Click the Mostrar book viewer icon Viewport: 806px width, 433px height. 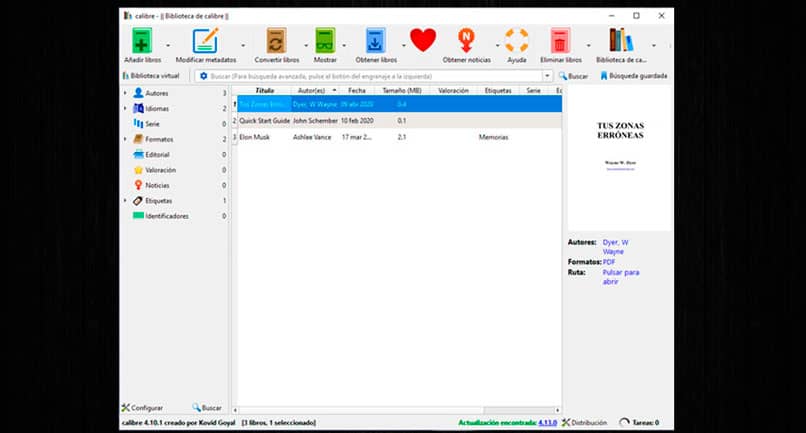325,41
